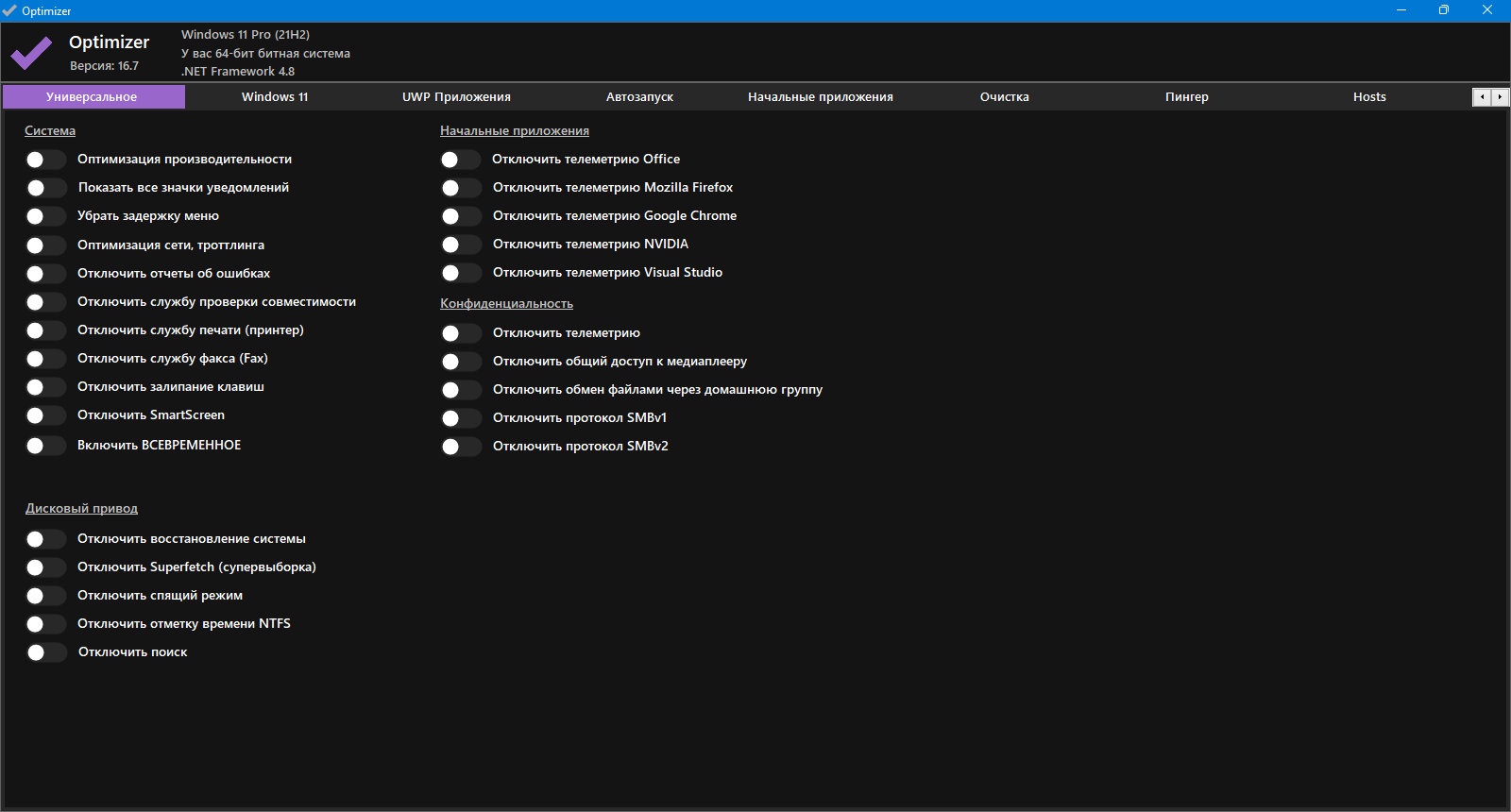
Task: Click the Конфиденциальность section heading
Action: [506, 304]
